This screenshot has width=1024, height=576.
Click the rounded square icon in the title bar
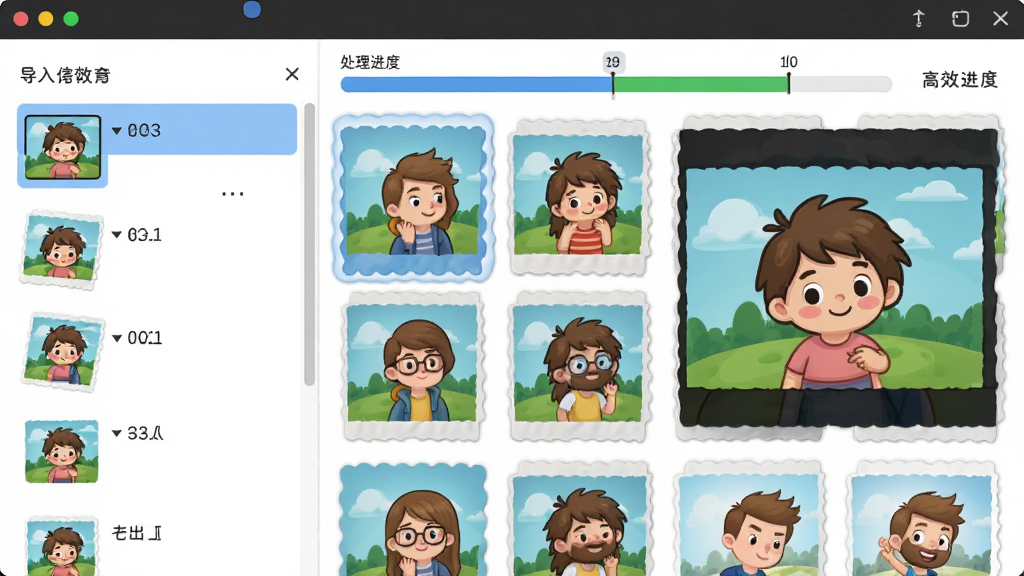[x=960, y=19]
